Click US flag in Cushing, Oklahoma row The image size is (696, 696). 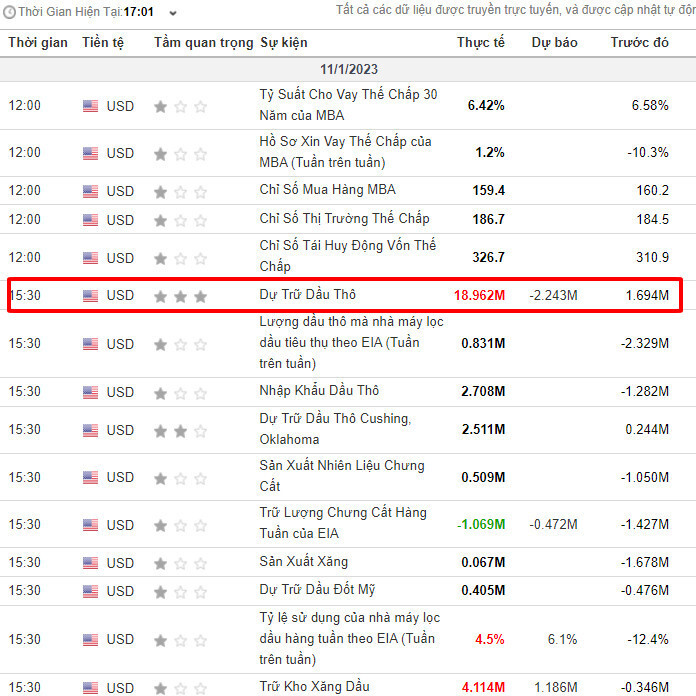pyautogui.click(x=91, y=431)
